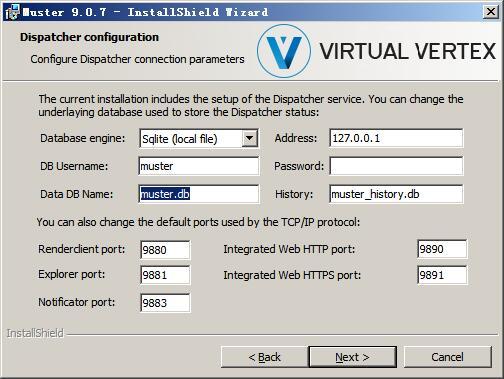Click the "VIRTUAL VERTEX" brand text
This screenshot has height=379, width=504.
(408, 51)
